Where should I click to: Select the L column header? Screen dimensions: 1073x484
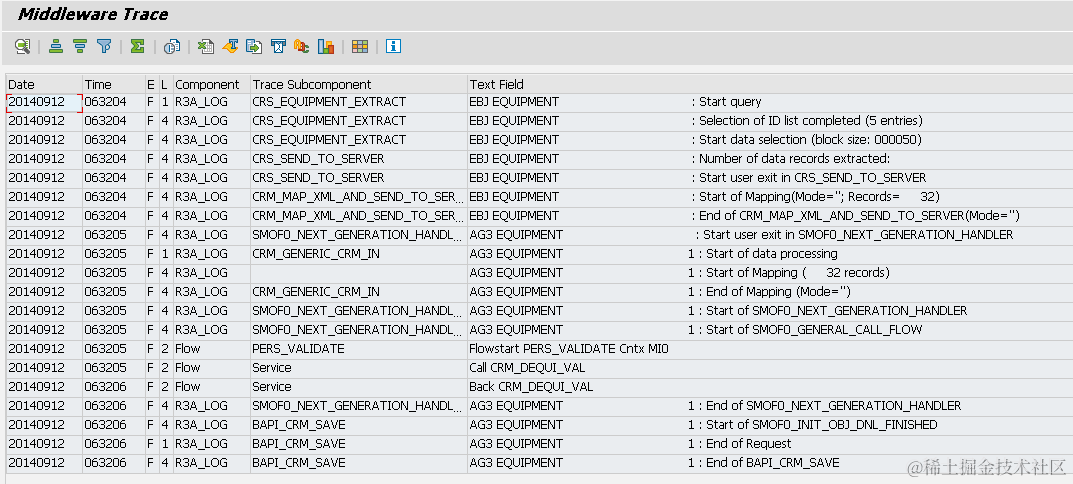pos(166,84)
